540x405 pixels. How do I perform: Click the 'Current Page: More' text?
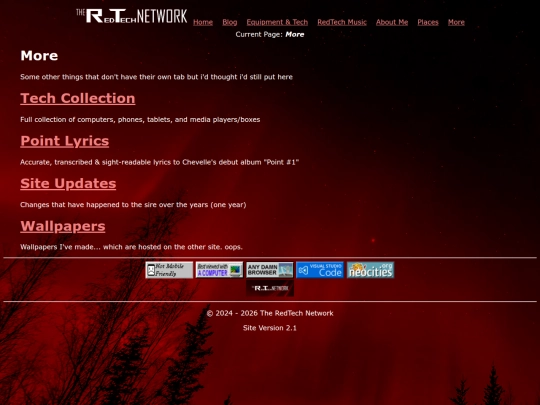tap(270, 34)
